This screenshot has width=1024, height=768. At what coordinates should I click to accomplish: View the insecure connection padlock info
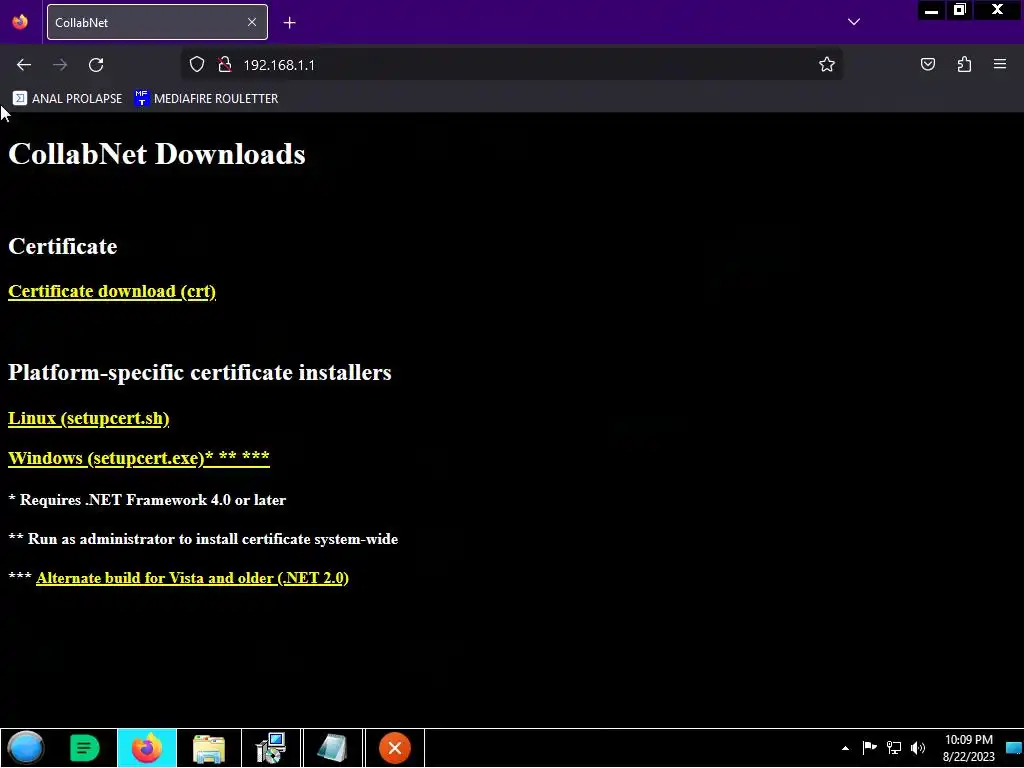pos(225,65)
